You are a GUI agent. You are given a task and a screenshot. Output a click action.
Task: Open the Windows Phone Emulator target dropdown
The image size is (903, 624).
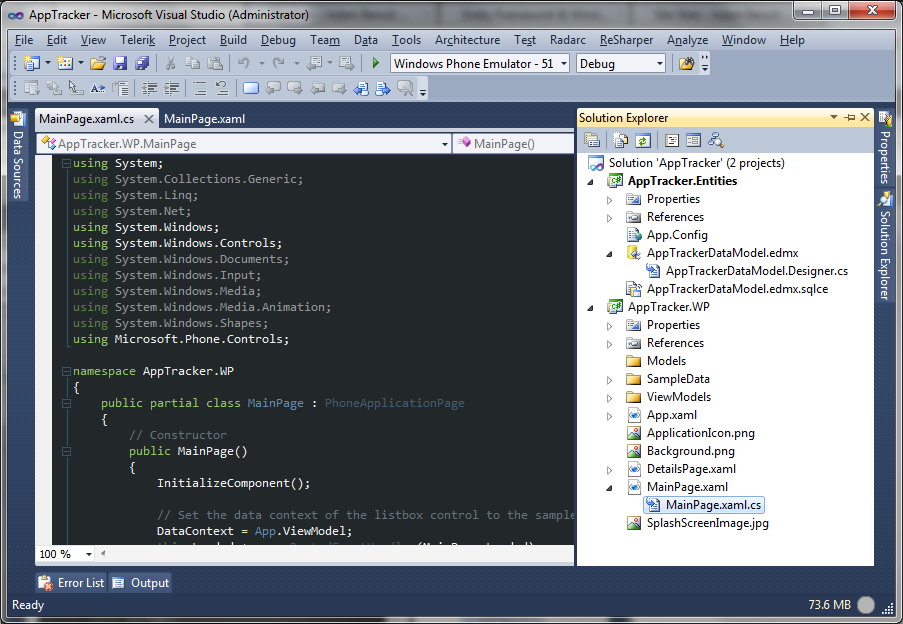(564, 63)
